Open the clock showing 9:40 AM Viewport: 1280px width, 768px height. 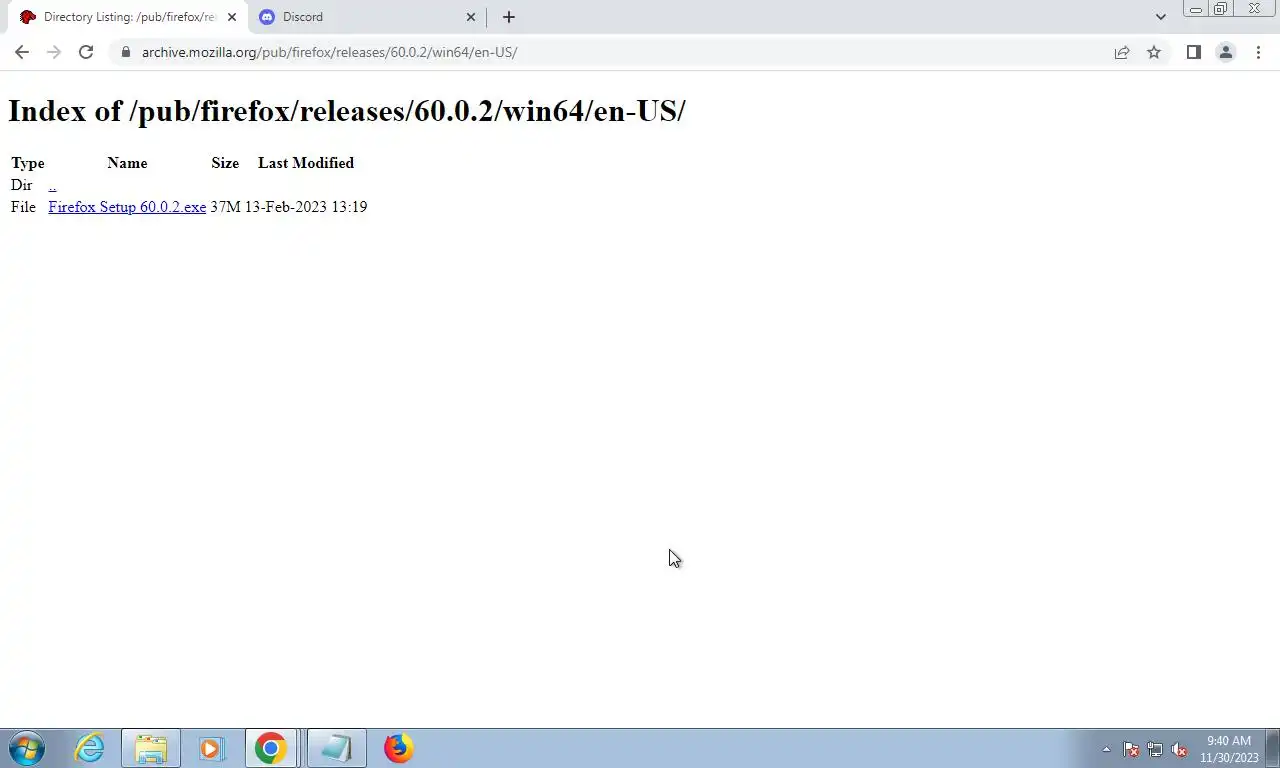point(1229,749)
